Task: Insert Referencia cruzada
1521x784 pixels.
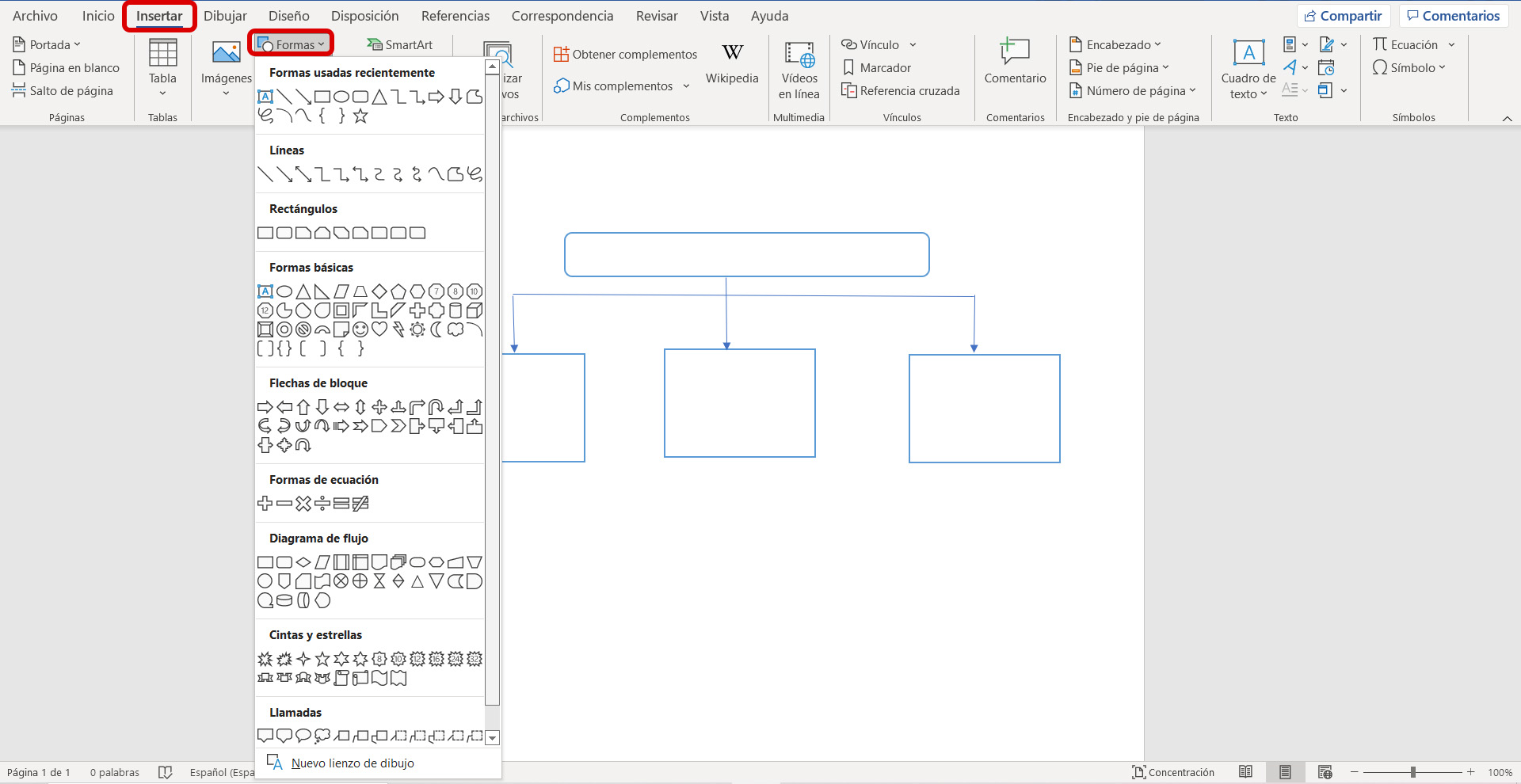Action: pos(900,90)
